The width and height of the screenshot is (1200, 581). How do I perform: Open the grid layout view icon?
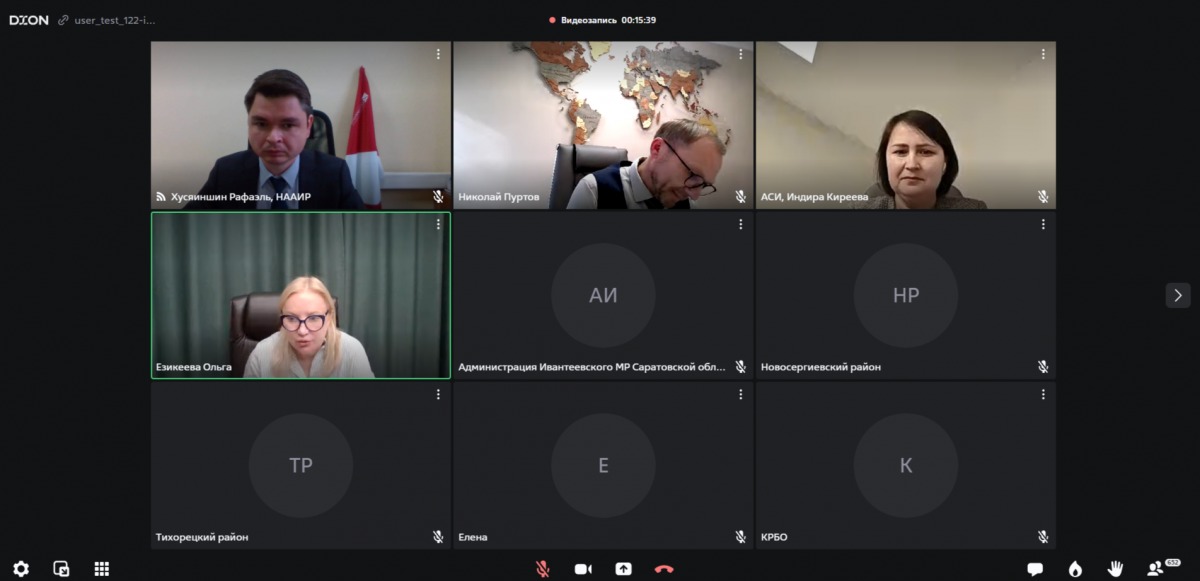click(101, 569)
